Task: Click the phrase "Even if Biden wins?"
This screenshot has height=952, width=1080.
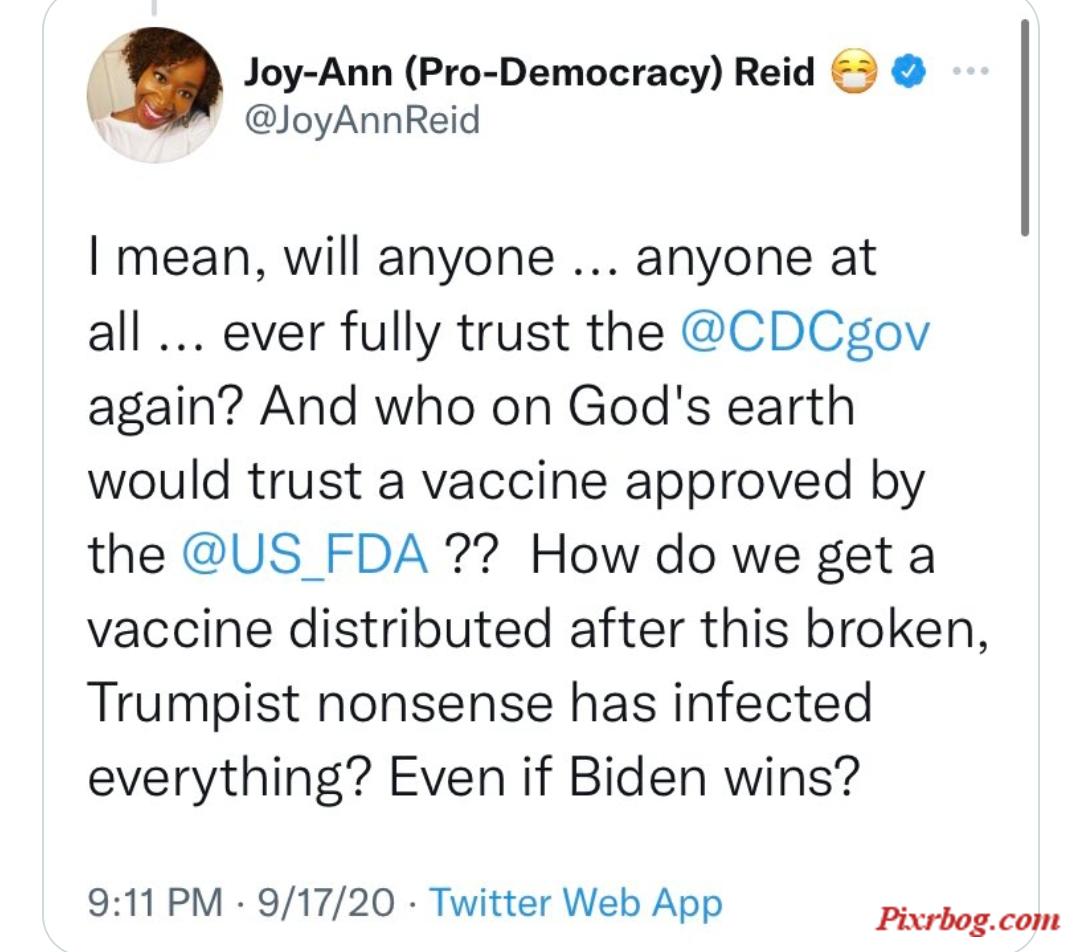Action: 625,778
